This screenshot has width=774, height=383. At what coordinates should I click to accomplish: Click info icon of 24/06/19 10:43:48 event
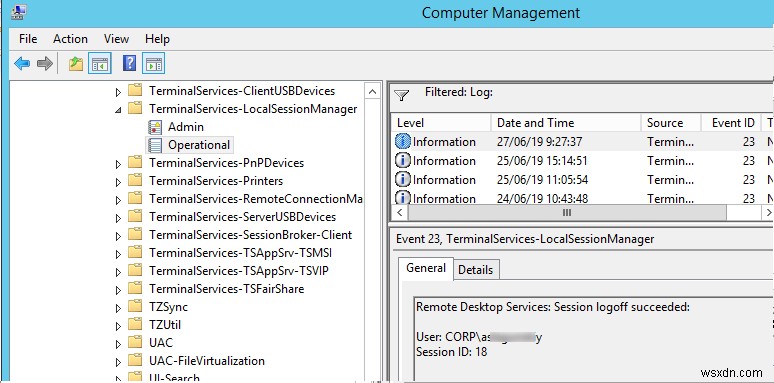point(403,197)
